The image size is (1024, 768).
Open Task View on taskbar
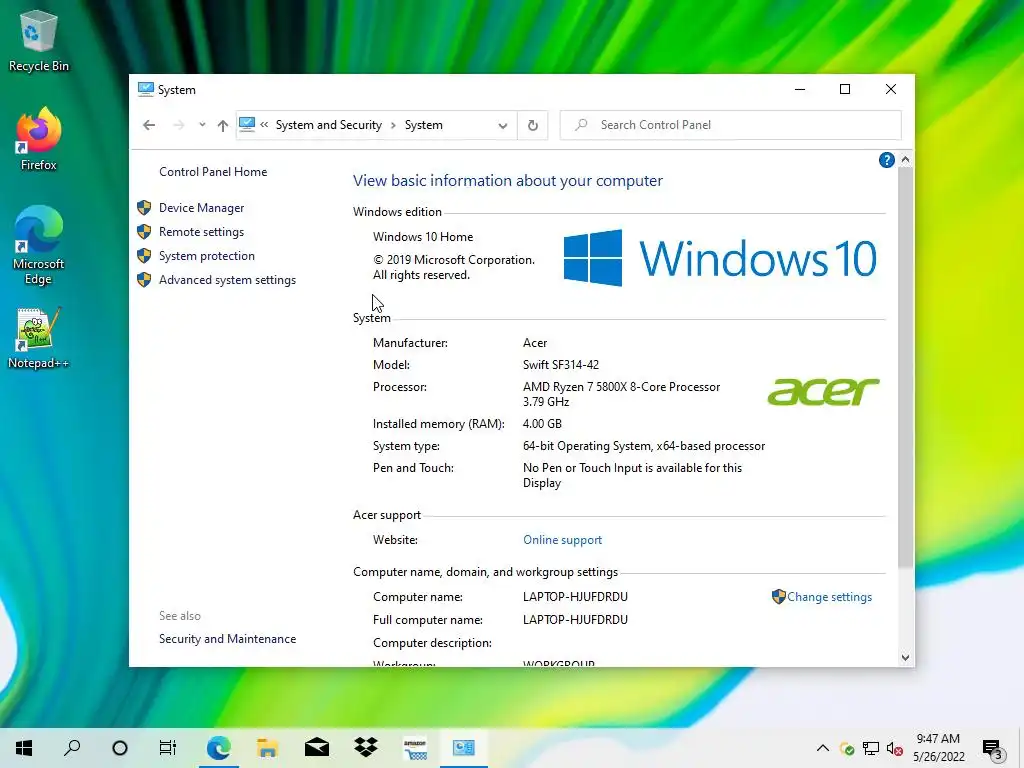click(x=168, y=748)
